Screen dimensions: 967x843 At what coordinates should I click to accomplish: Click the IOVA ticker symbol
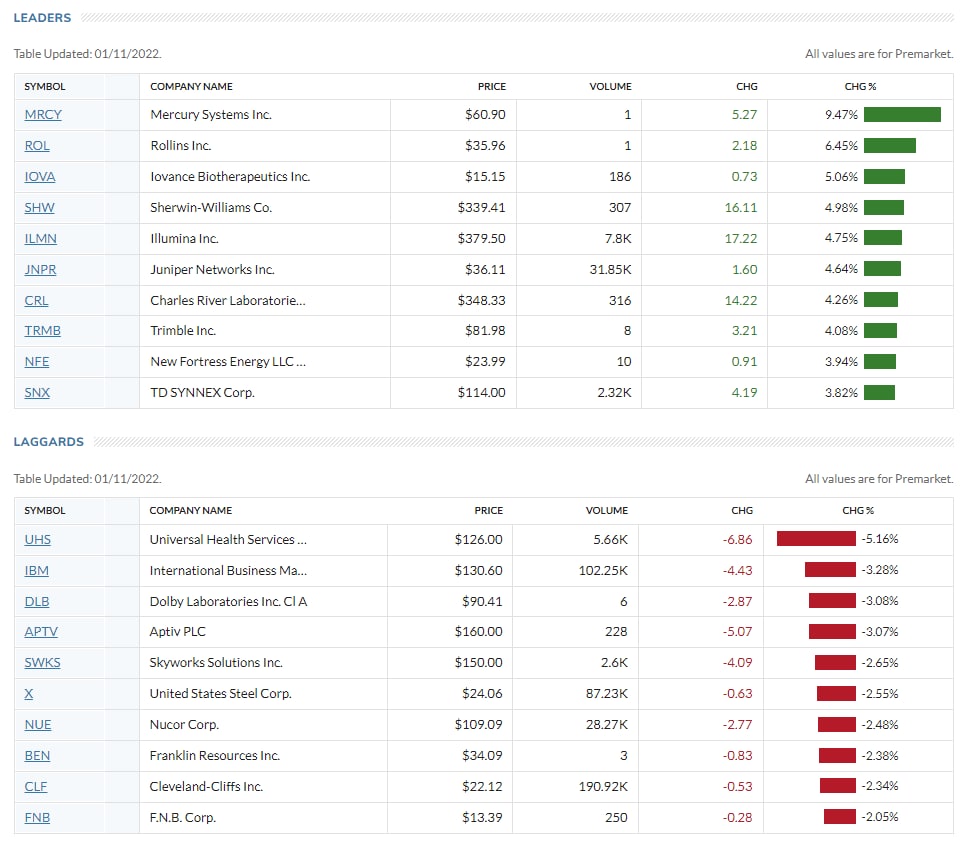click(x=40, y=176)
